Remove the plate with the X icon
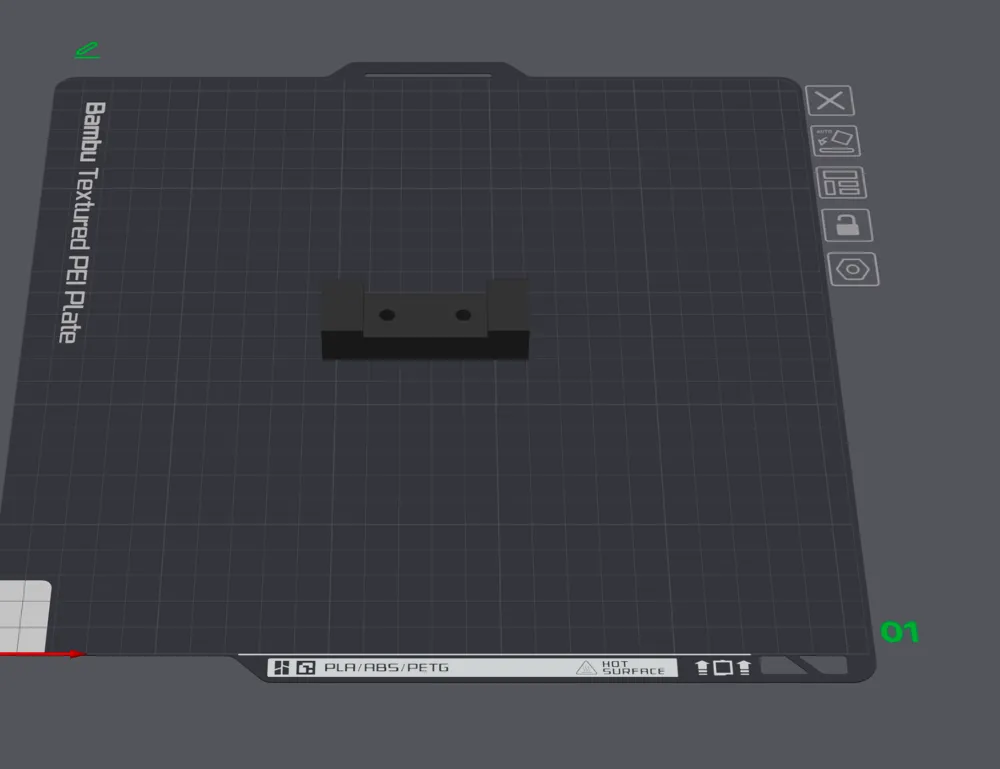This screenshot has height=769, width=1000. [x=830, y=101]
